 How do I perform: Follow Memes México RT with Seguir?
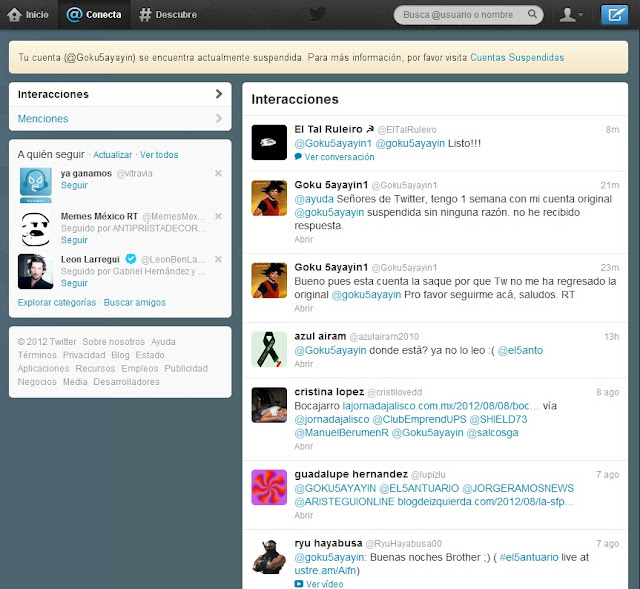click(x=74, y=240)
